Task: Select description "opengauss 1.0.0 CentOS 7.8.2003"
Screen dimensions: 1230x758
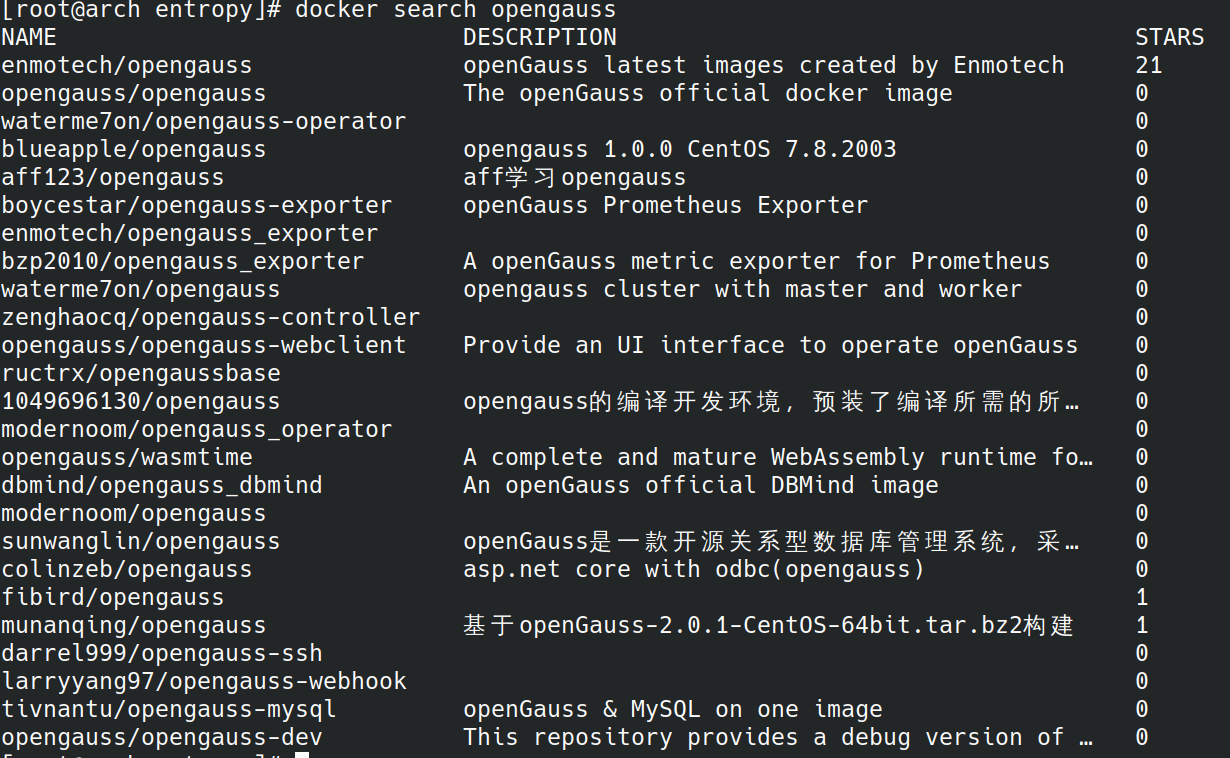Action: pos(680,150)
